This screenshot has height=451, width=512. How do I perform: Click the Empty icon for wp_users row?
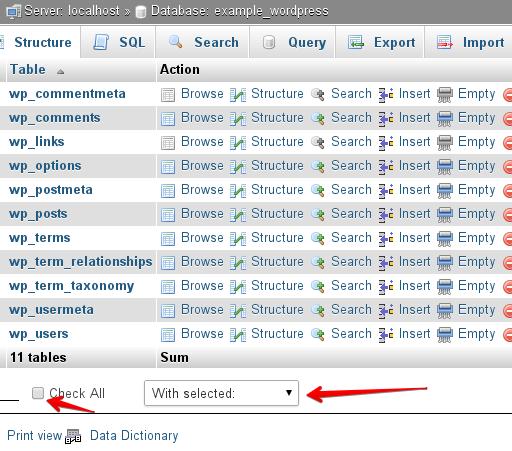pos(445,334)
